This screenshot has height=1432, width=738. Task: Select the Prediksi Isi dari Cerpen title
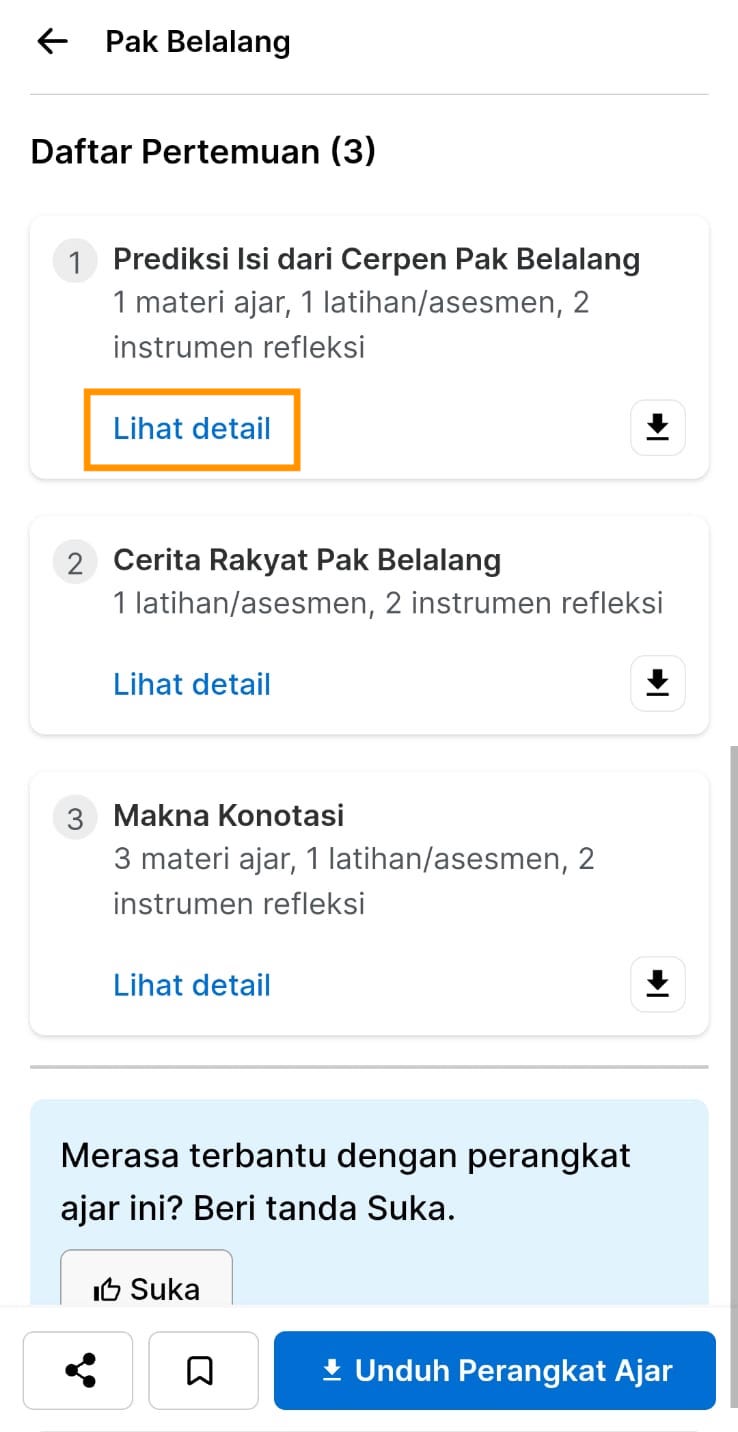coord(376,259)
